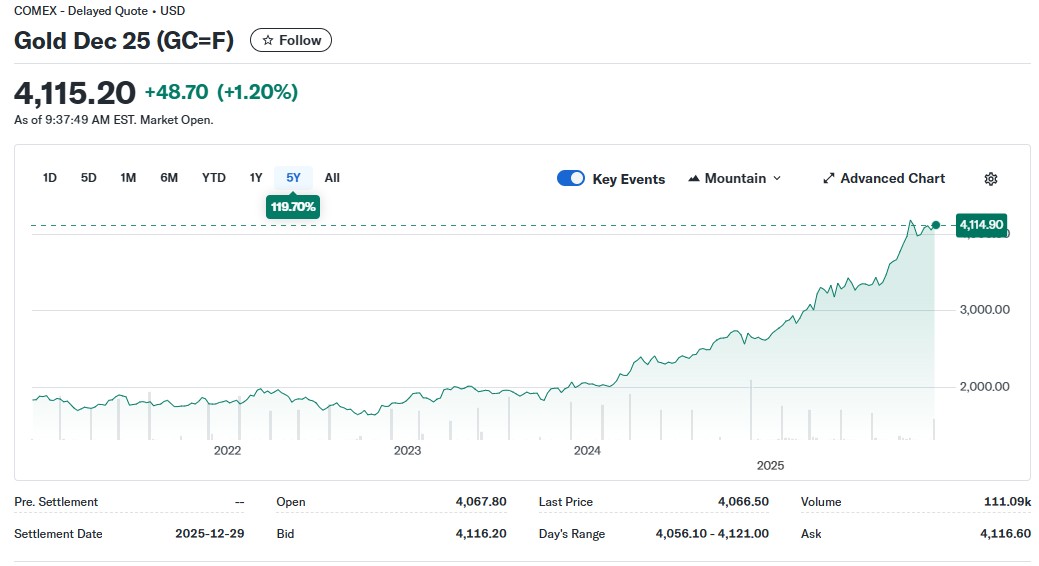
Task: Open the chart settings gear icon
Action: [990, 179]
